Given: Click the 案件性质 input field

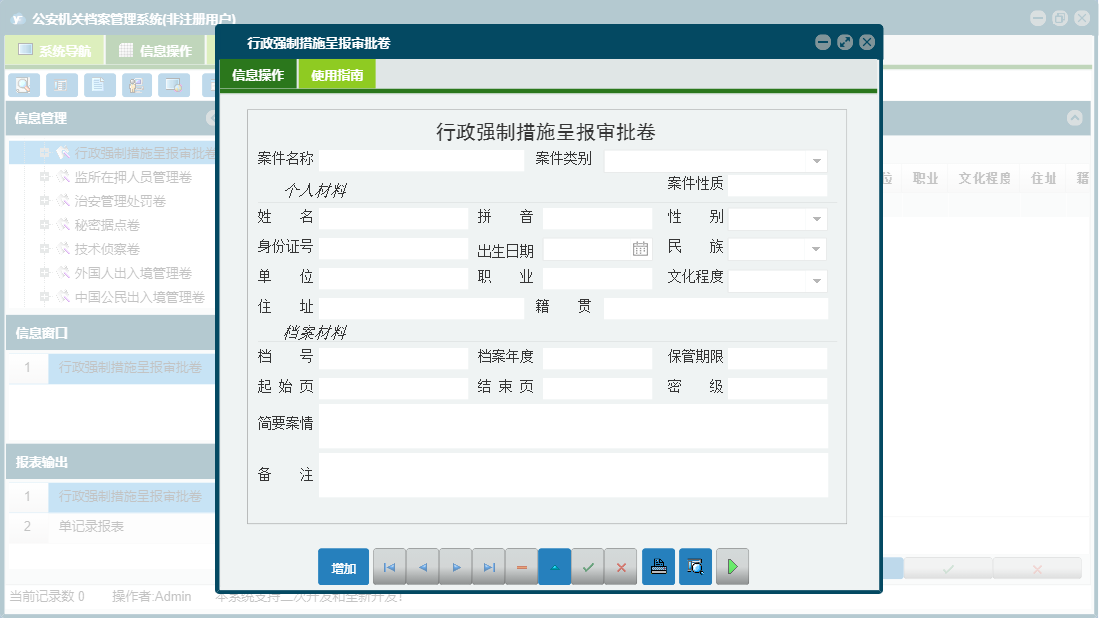Looking at the screenshot, I should pos(777,185).
